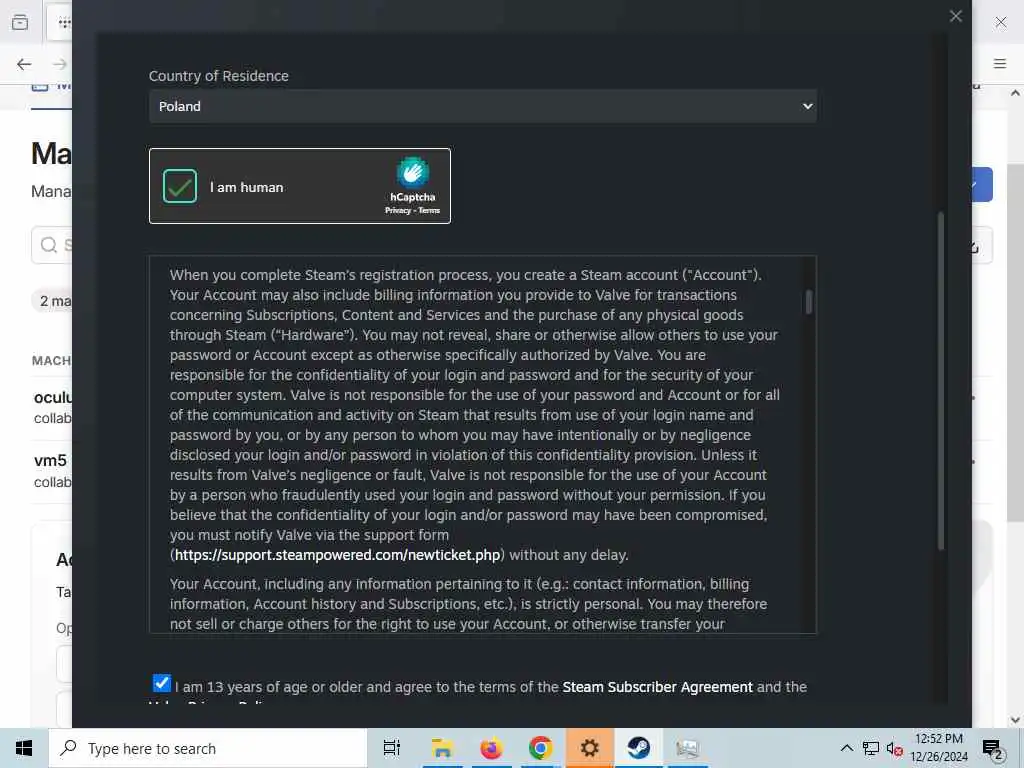This screenshot has width=1024, height=768.
Task: Close the Steam registration dialog with X
Action: [x=955, y=16]
